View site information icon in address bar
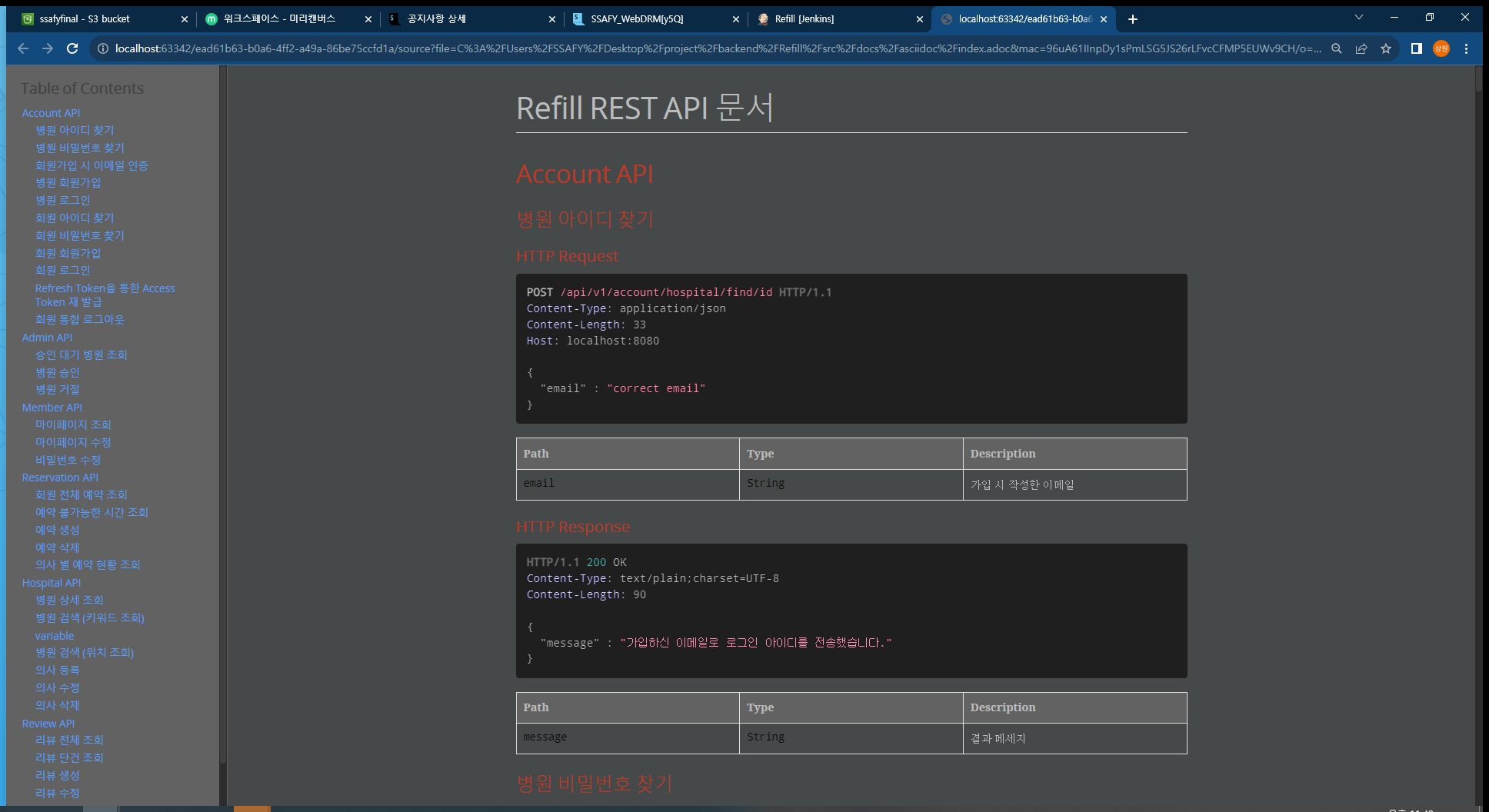This screenshot has width=1489, height=812. [x=102, y=48]
